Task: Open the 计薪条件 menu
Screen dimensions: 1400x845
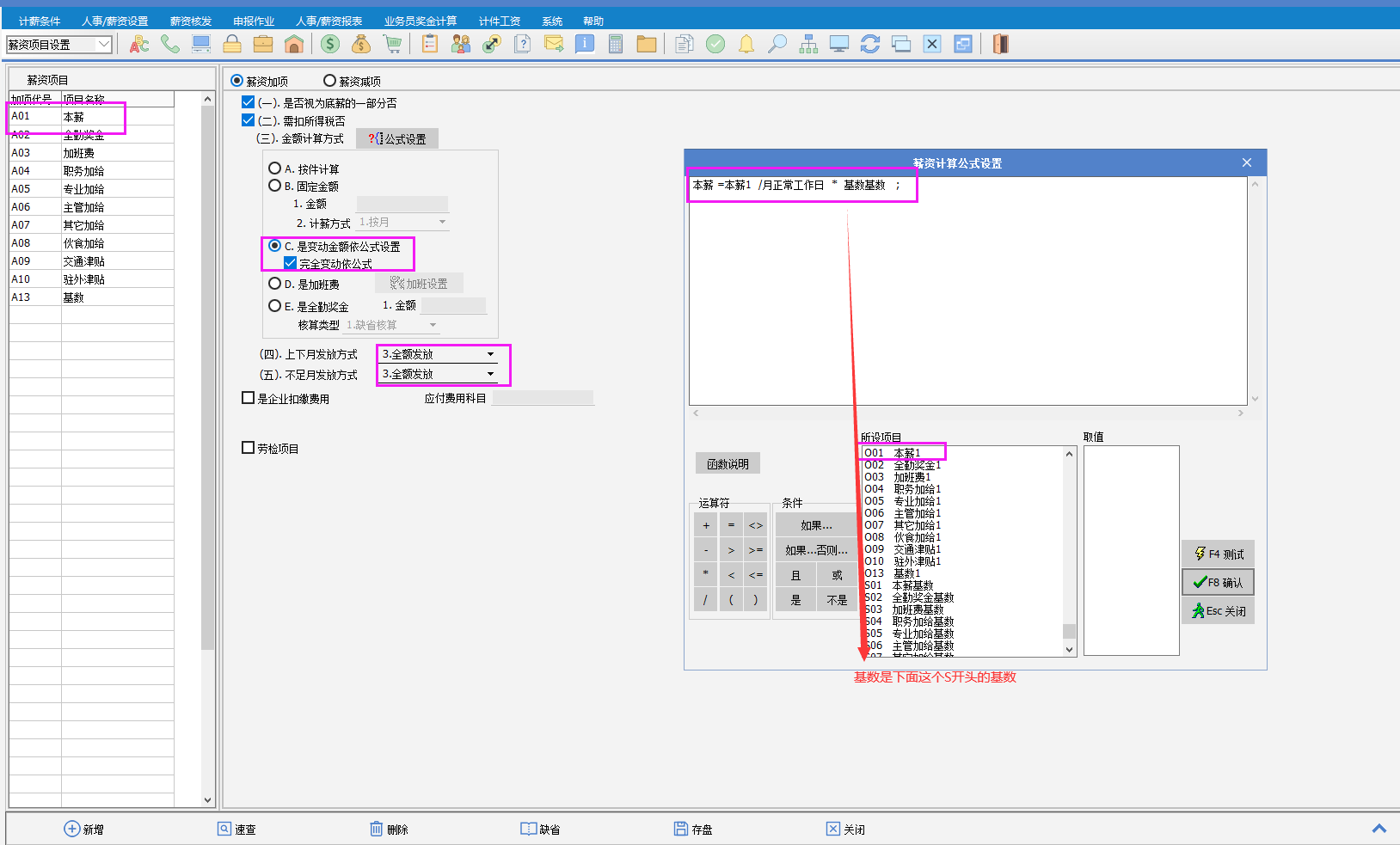Action: (x=40, y=21)
